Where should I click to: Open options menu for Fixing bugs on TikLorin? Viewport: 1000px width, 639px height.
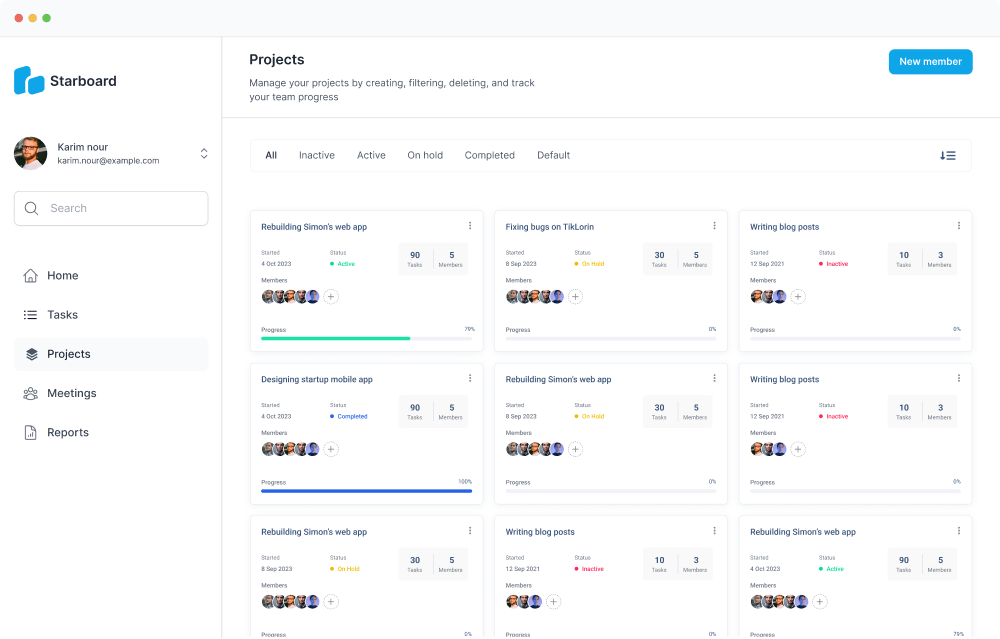click(x=714, y=226)
